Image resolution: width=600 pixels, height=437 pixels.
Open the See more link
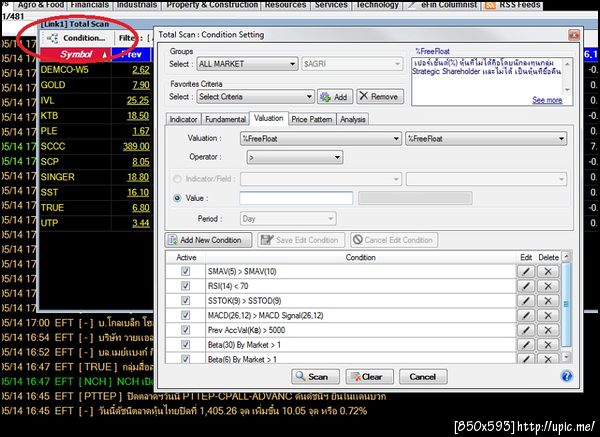click(547, 100)
